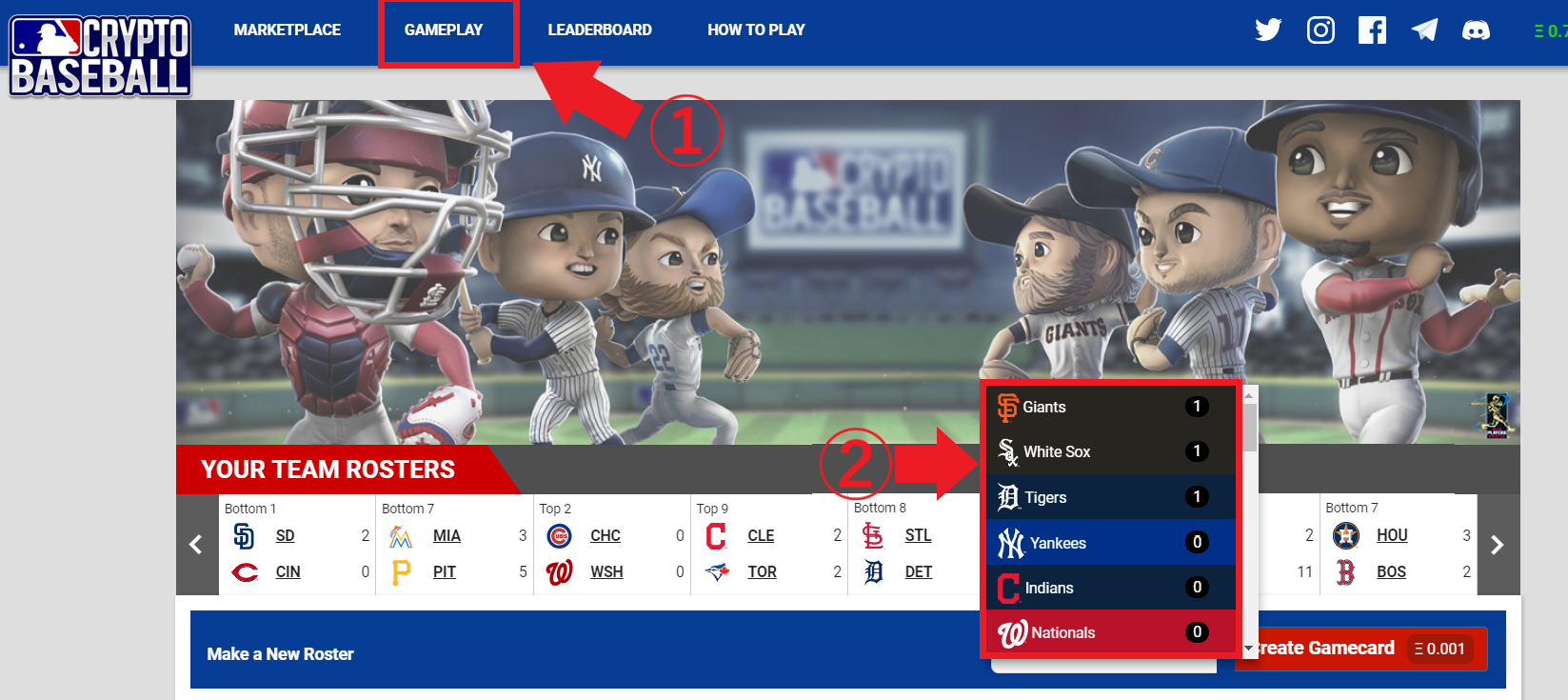Click the Reds logo icon
The image size is (1568, 700).
245,572
